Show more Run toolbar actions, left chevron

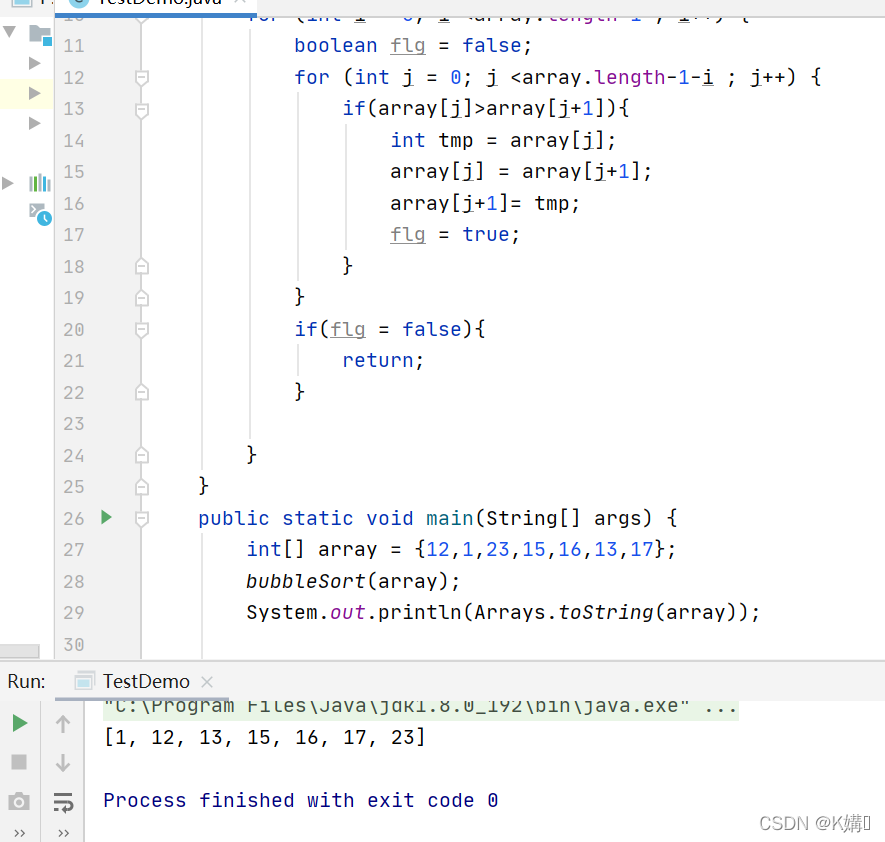(19, 833)
